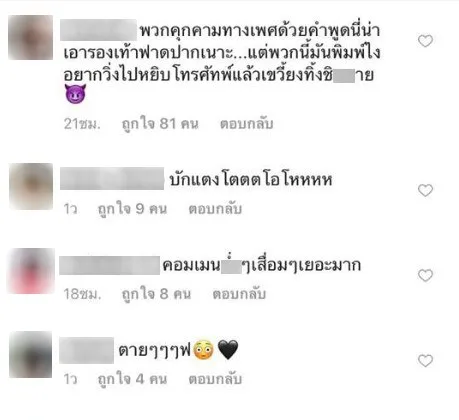Reply to the 21ชม. comment
Viewport: 459px width, 420px height.
[x=246, y=124]
